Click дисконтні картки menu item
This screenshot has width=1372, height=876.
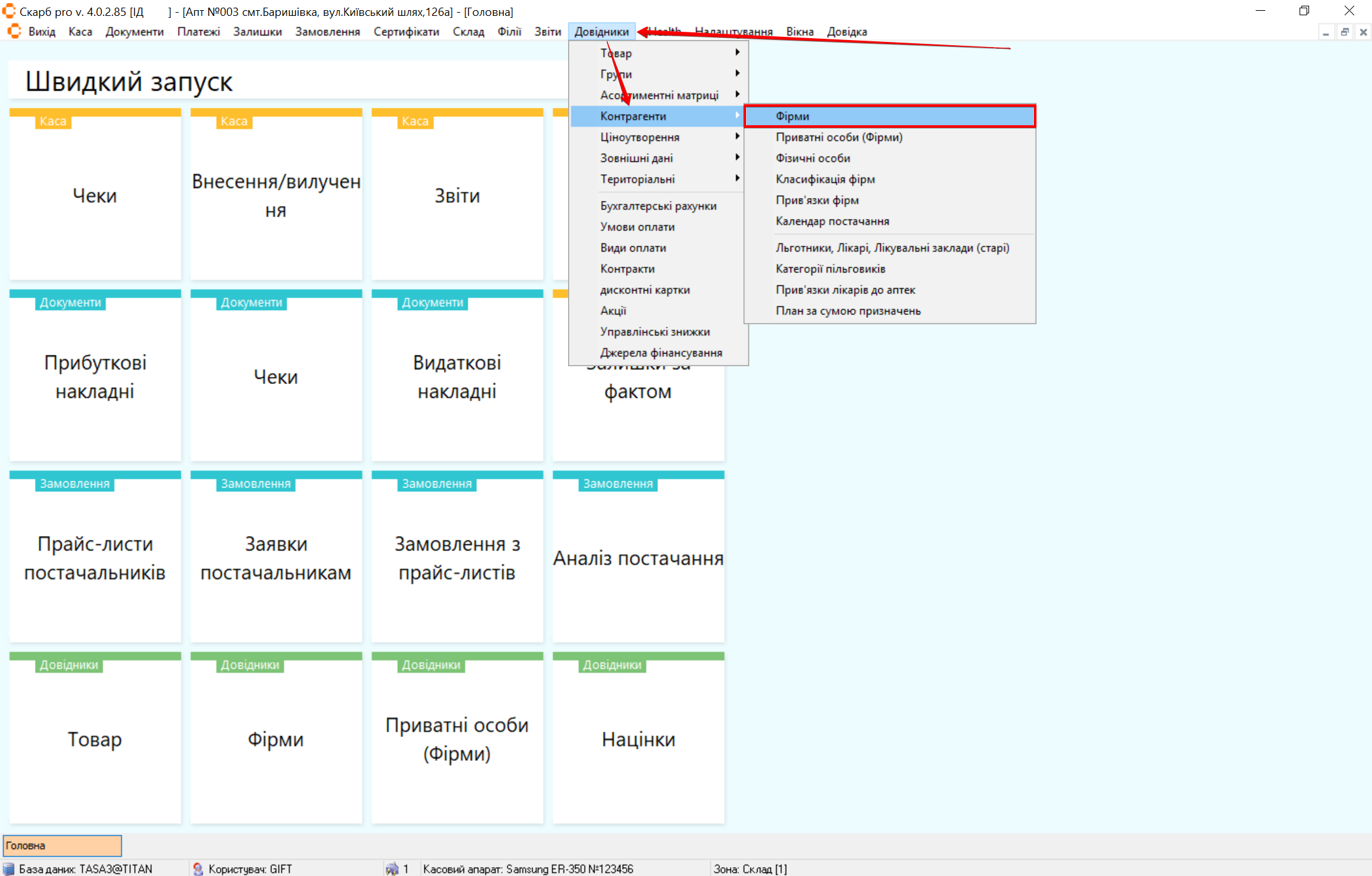[x=644, y=290]
